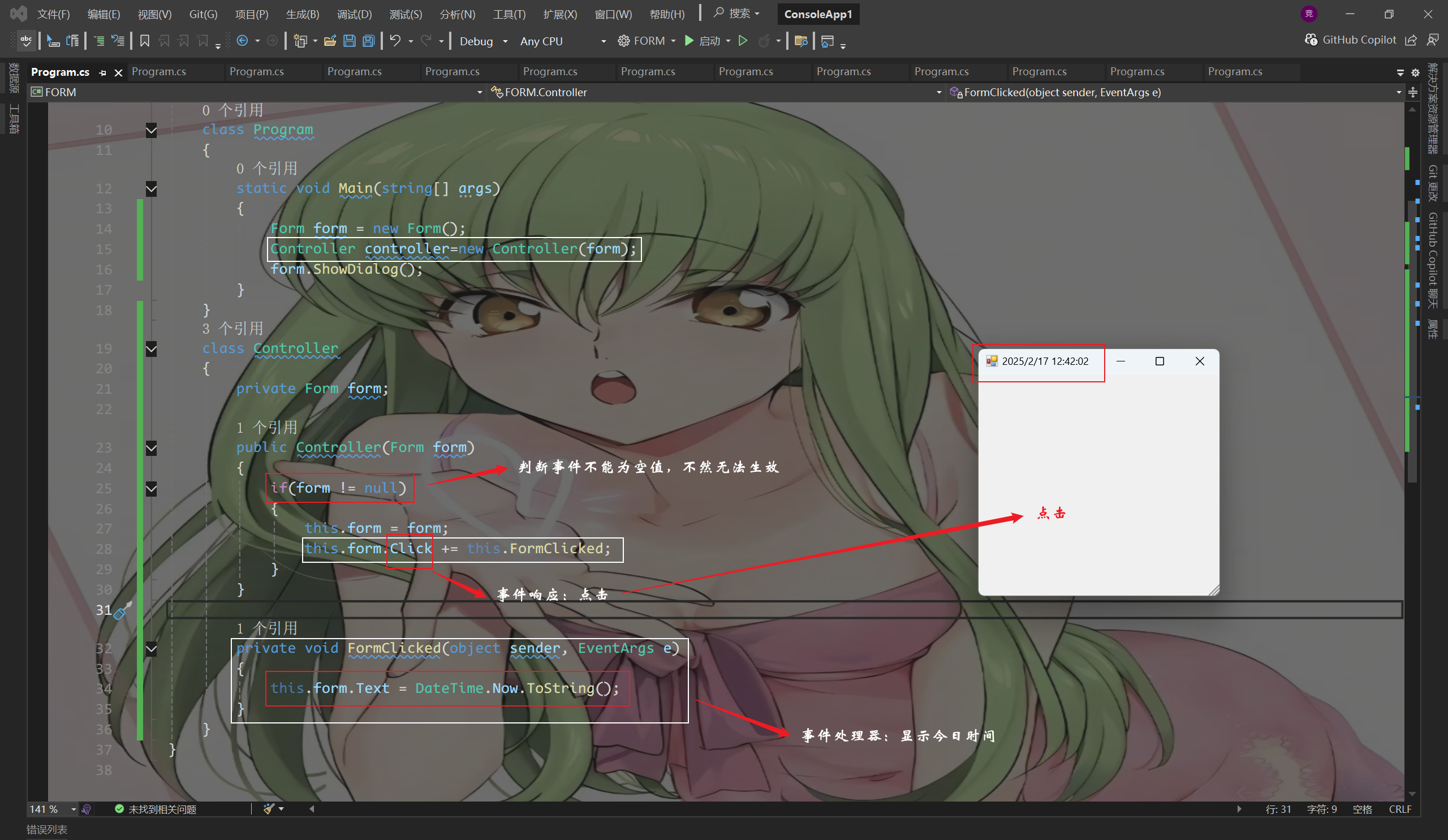Open the Git 更改 side tab
This screenshot has height=840, width=1448.
tap(1433, 183)
